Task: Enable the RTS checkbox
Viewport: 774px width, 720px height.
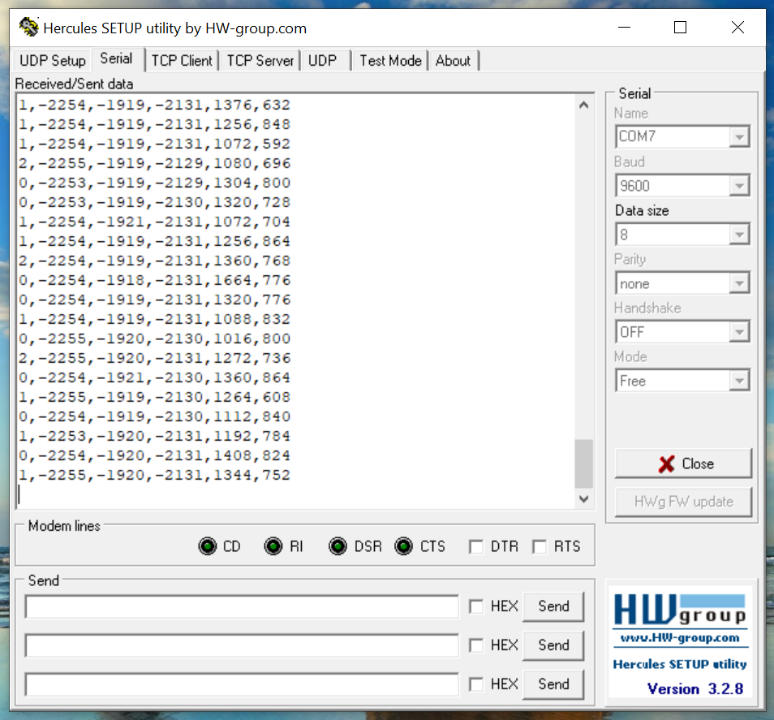Action: point(540,547)
